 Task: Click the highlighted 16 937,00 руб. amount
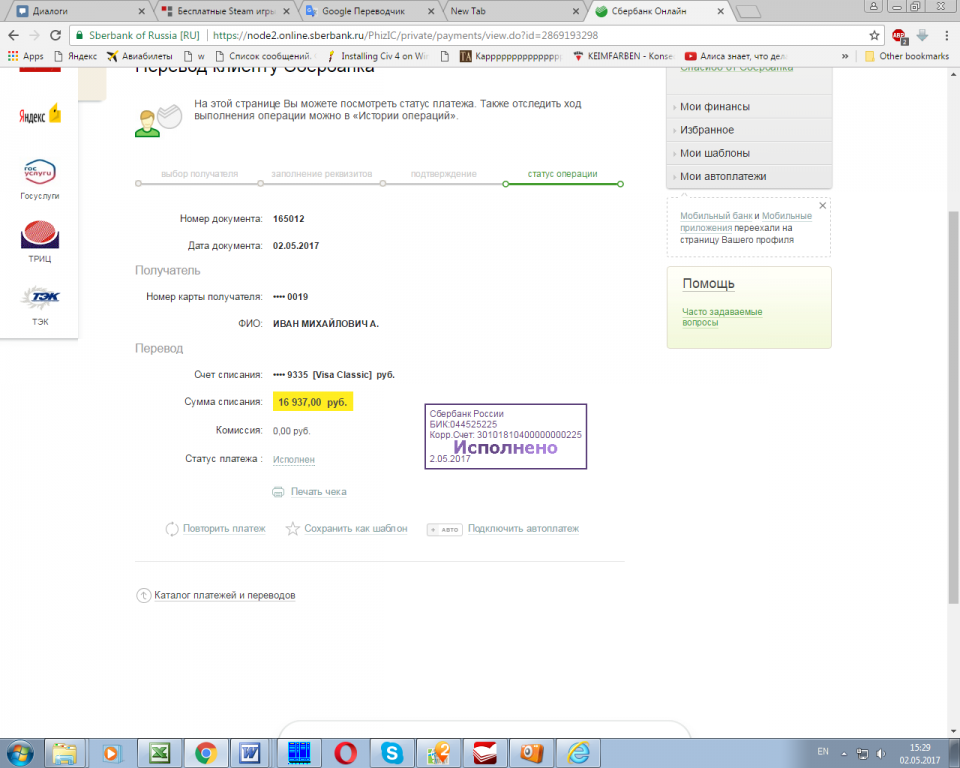point(312,402)
